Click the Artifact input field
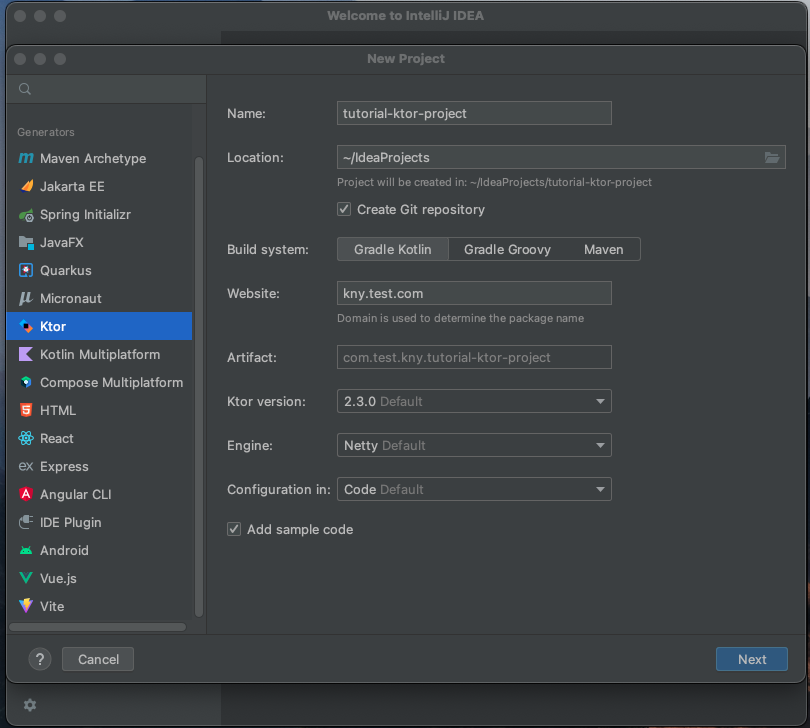The width and height of the screenshot is (810, 728). (474, 357)
